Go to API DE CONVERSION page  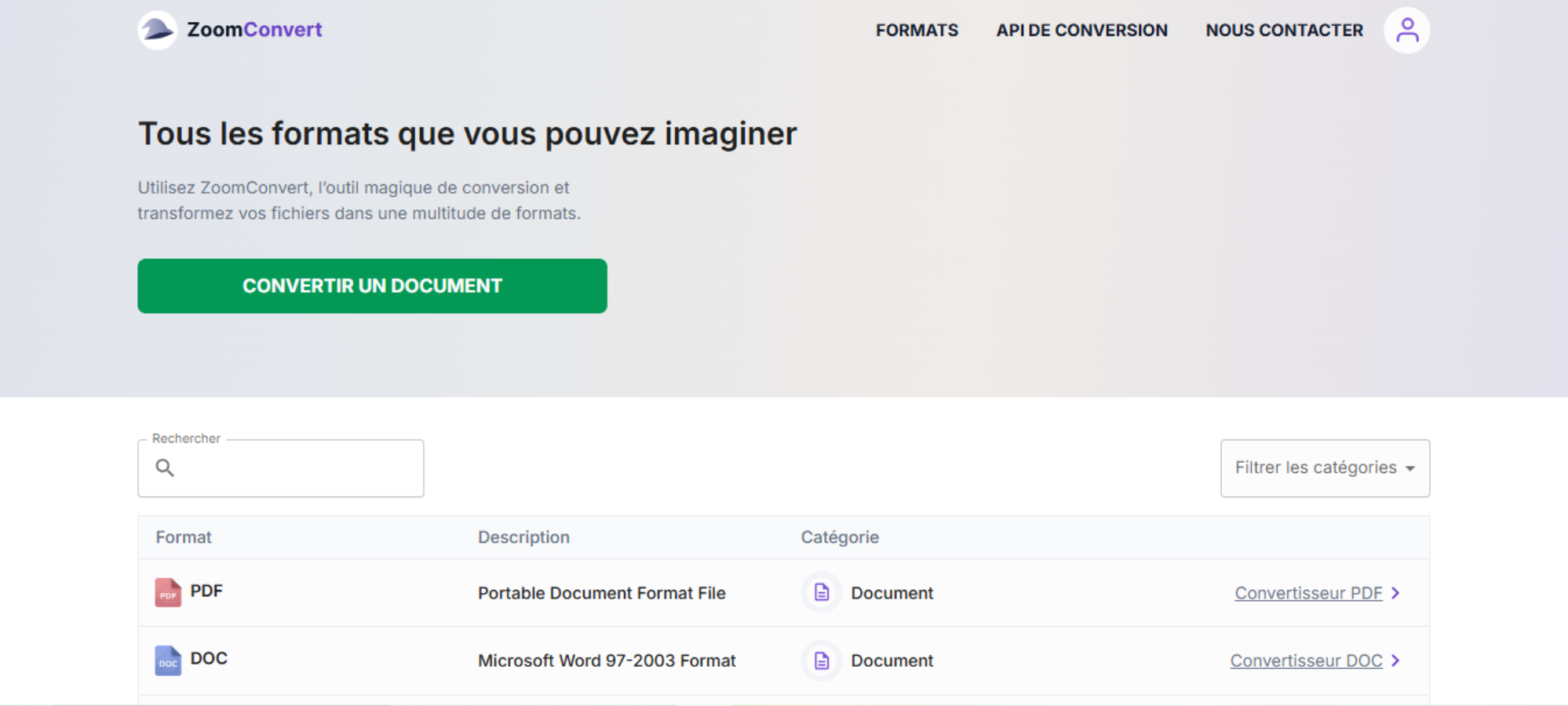coord(1081,30)
